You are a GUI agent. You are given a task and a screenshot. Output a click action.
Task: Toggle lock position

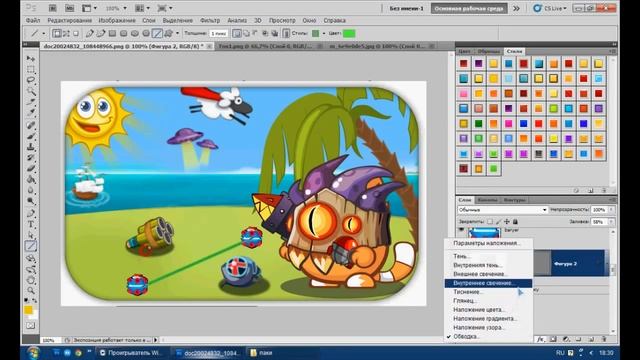[507, 222]
